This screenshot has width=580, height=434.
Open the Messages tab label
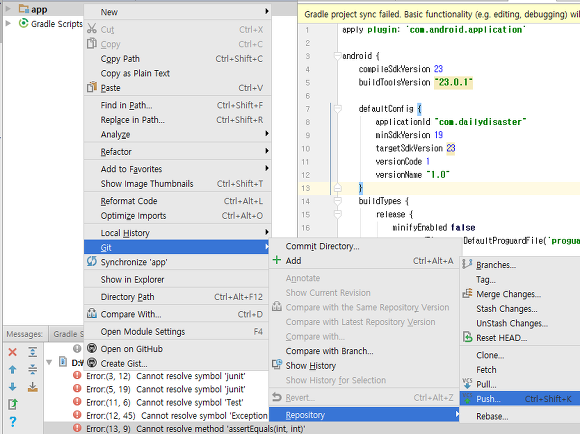pyautogui.click(x=24, y=334)
